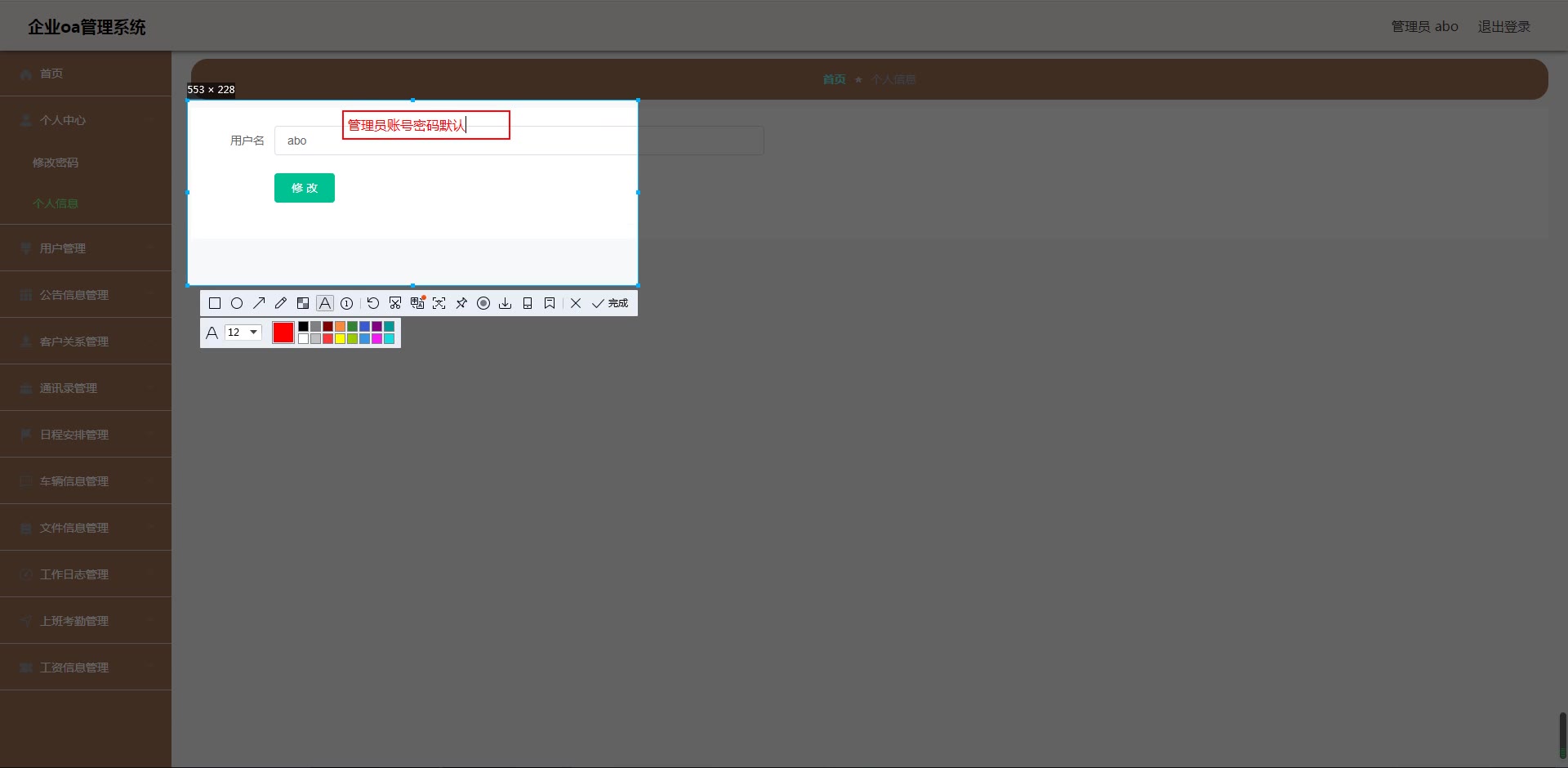Pick the cyan color swatch
The height and width of the screenshot is (768, 1568).
(x=390, y=339)
